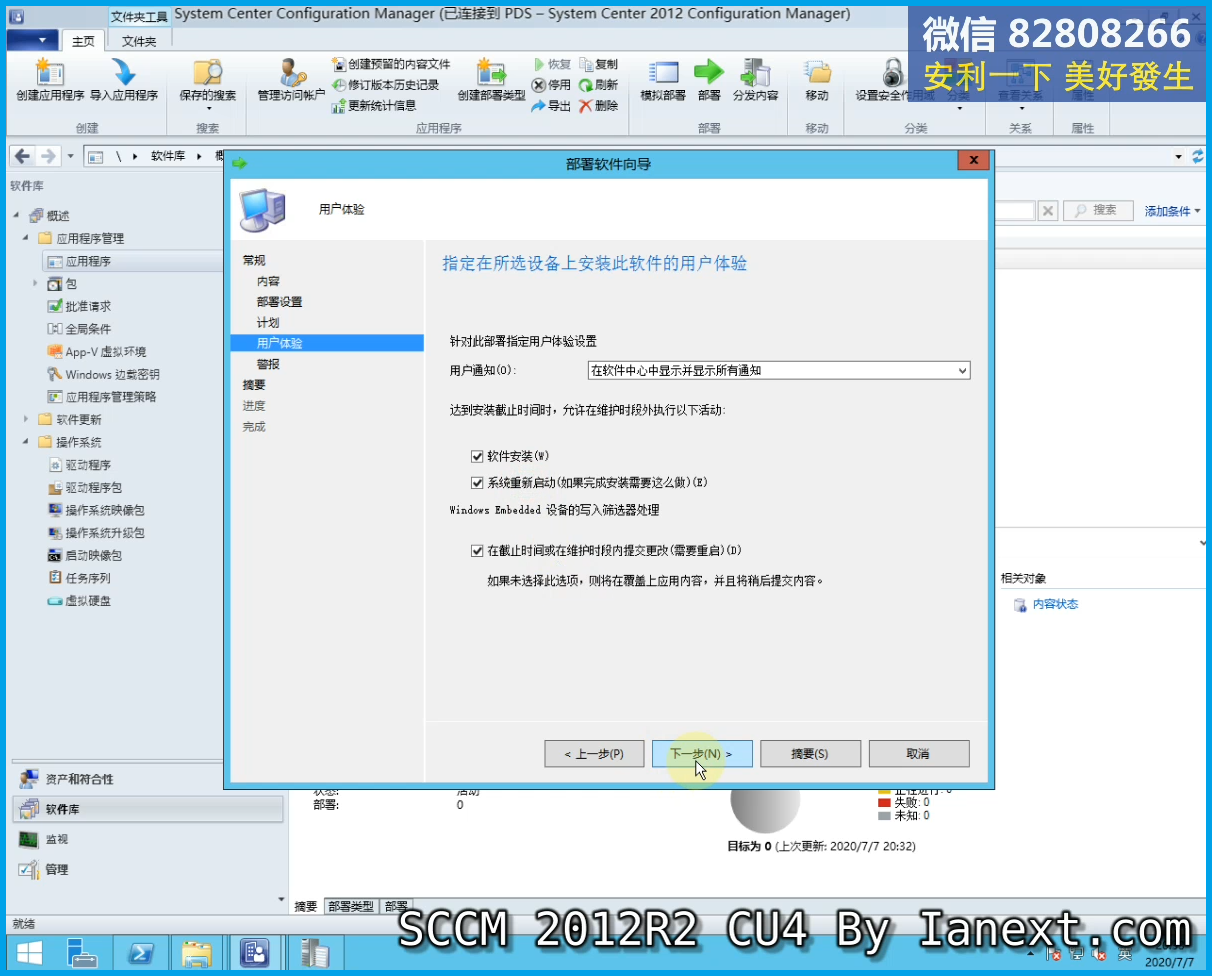Click the Search (搜索) button
Screen dimensions: 1212x976
[1097, 210]
